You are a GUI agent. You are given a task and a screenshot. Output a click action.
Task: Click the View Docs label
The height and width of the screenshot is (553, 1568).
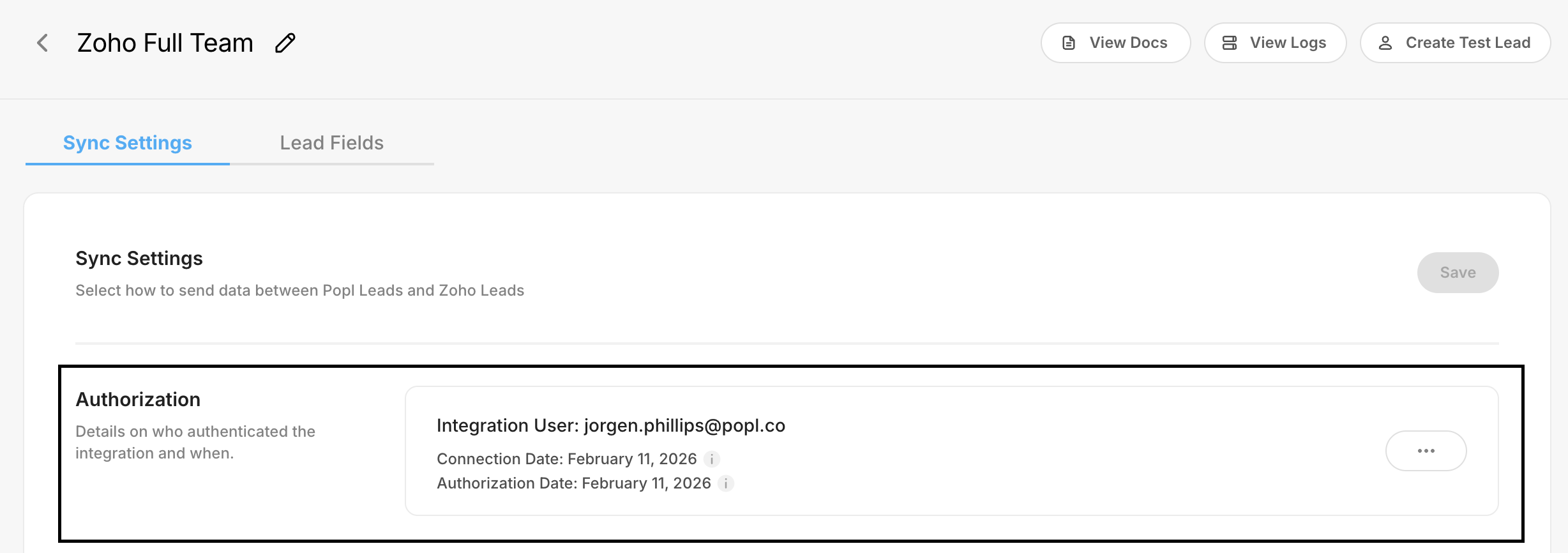[x=1128, y=43]
